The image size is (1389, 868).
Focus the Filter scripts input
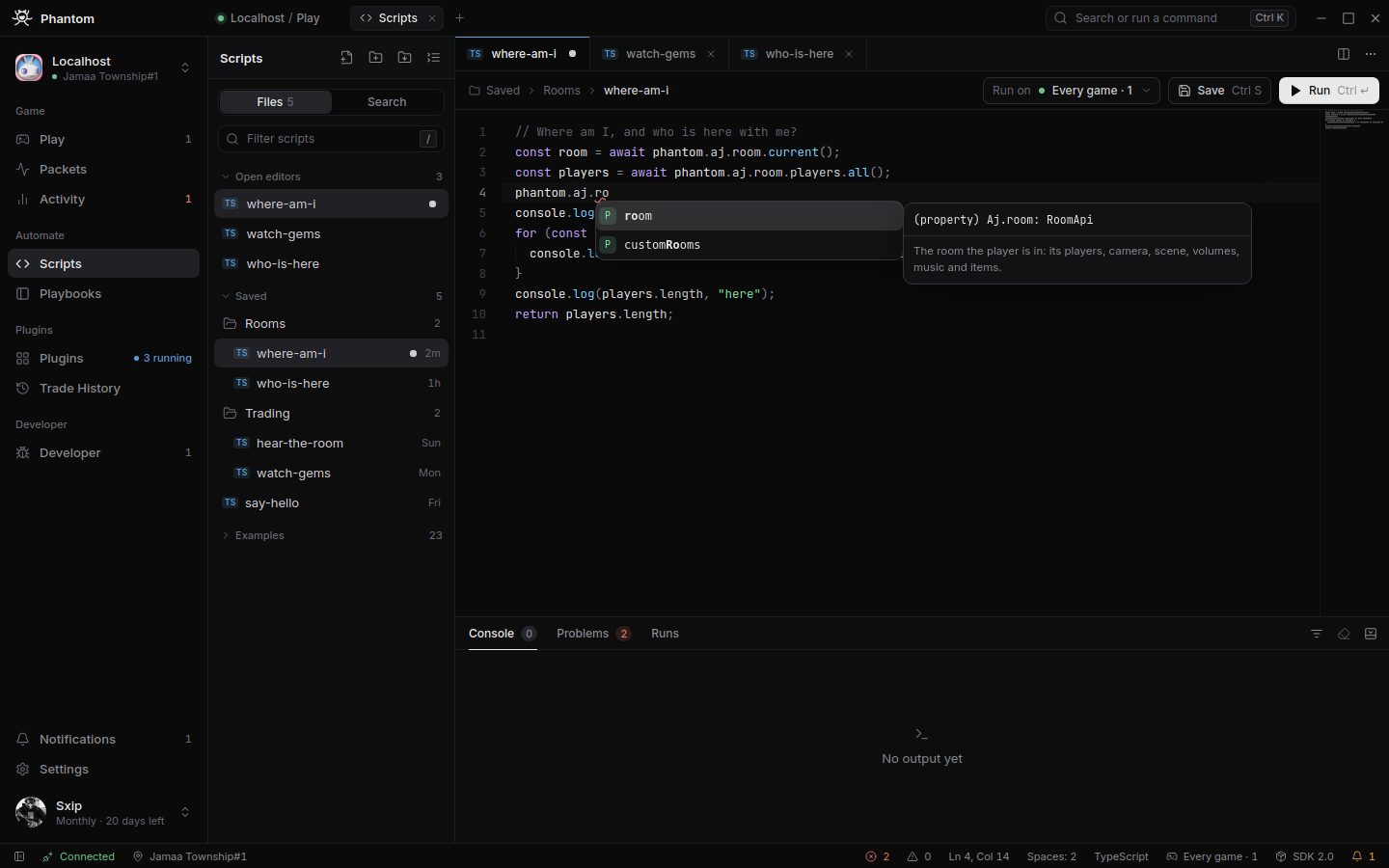tap(331, 139)
